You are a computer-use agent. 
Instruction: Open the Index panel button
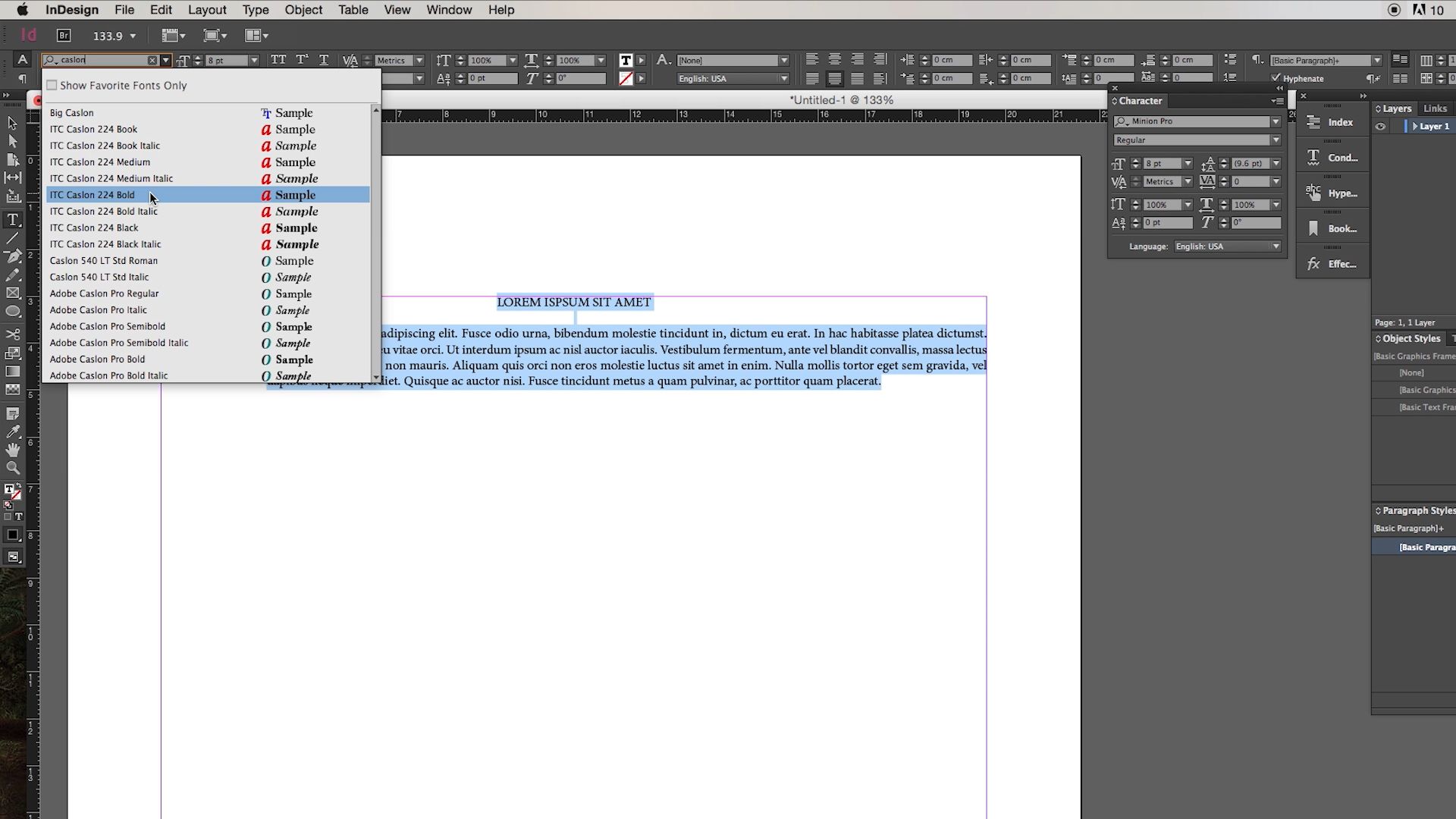(1332, 122)
